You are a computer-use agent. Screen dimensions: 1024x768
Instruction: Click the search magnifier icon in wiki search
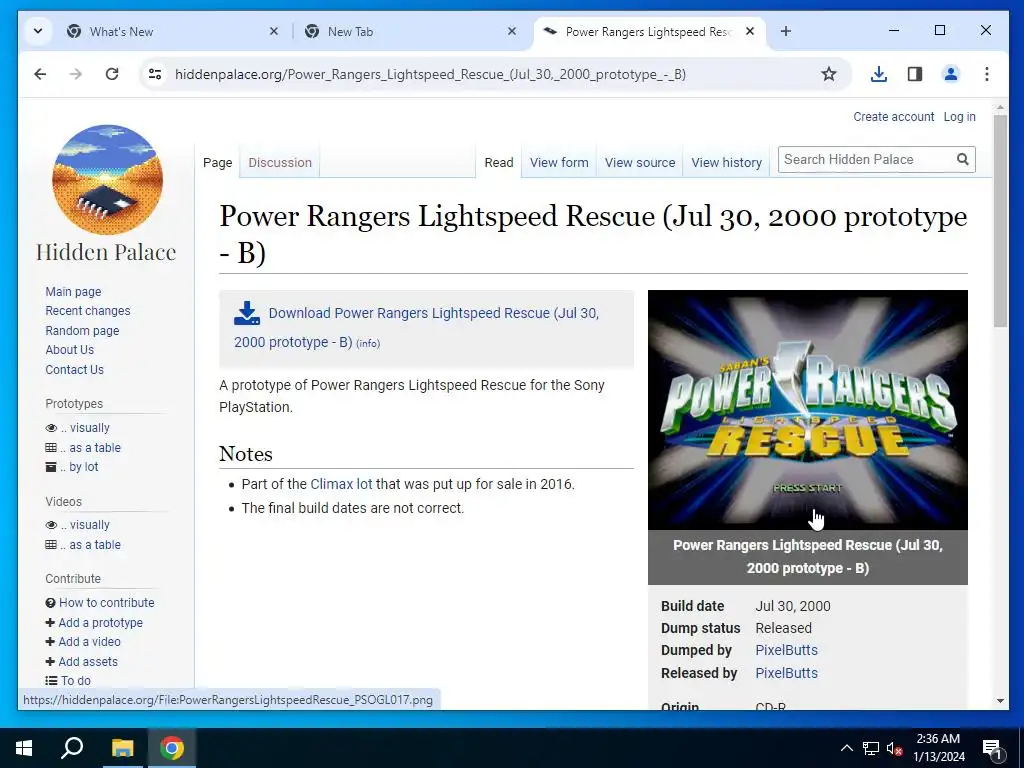963,159
